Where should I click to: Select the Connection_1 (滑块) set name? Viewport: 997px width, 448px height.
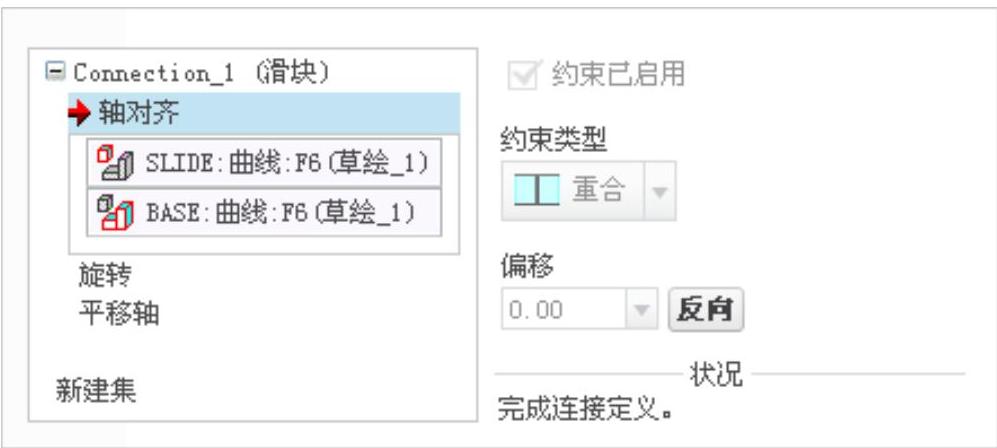[x=202, y=73]
